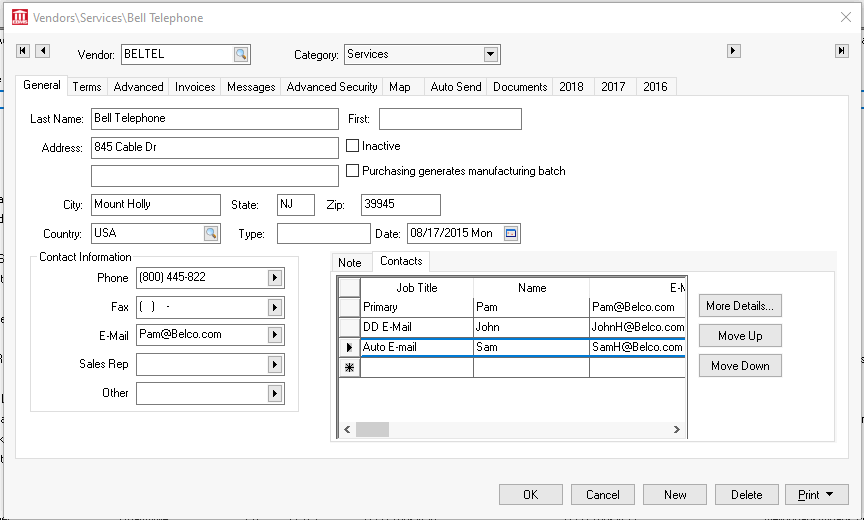Open the Phone field arrow menu
The height and width of the screenshot is (520, 864).
[274, 278]
